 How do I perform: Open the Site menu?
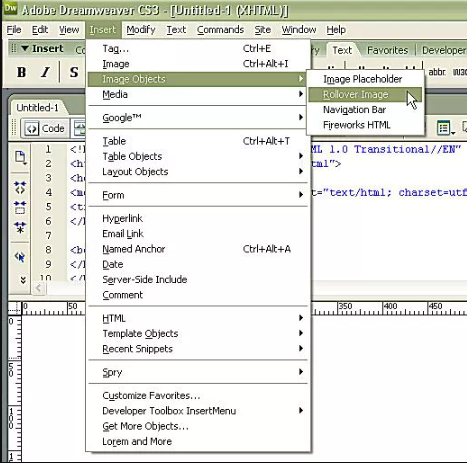tap(263, 30)
